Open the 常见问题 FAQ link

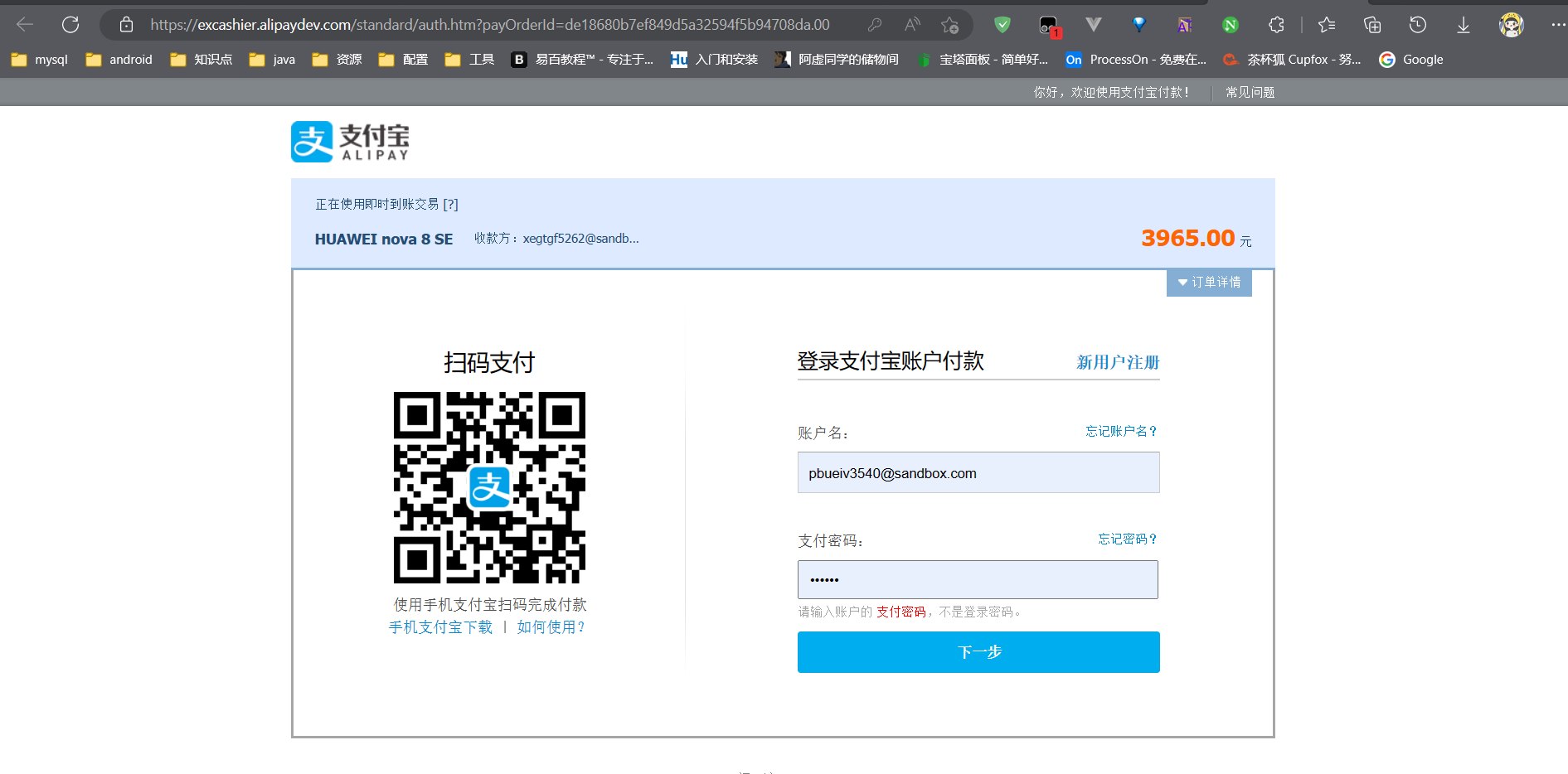(x=1250, y=92)
